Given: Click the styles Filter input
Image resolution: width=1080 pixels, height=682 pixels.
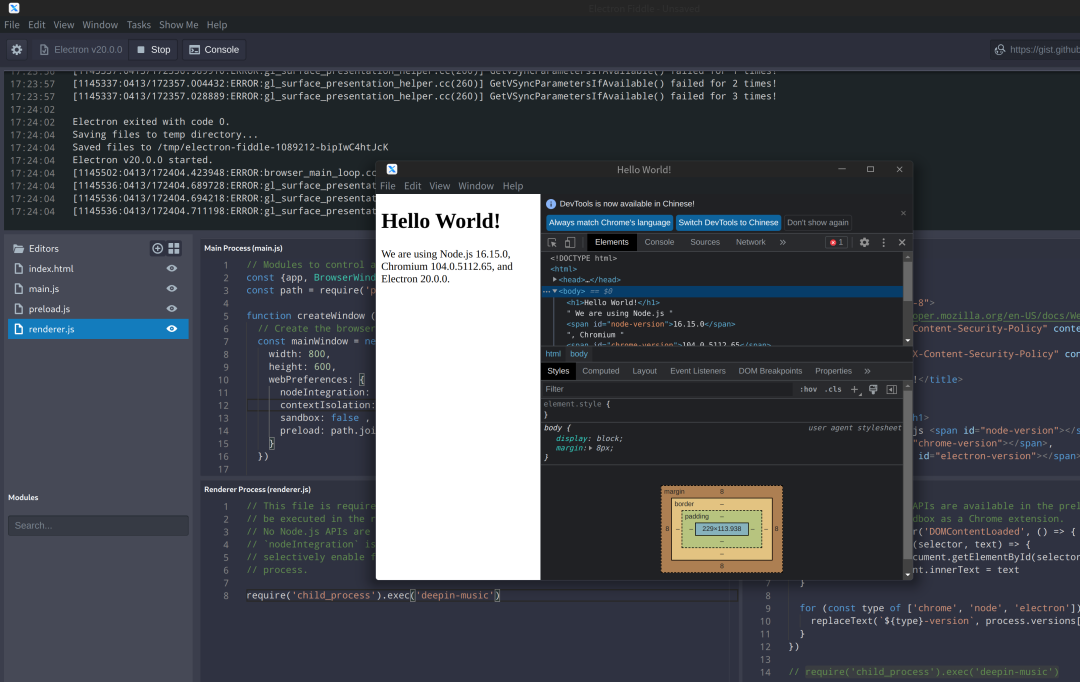Looking at the screenshot, I should 668,389.
